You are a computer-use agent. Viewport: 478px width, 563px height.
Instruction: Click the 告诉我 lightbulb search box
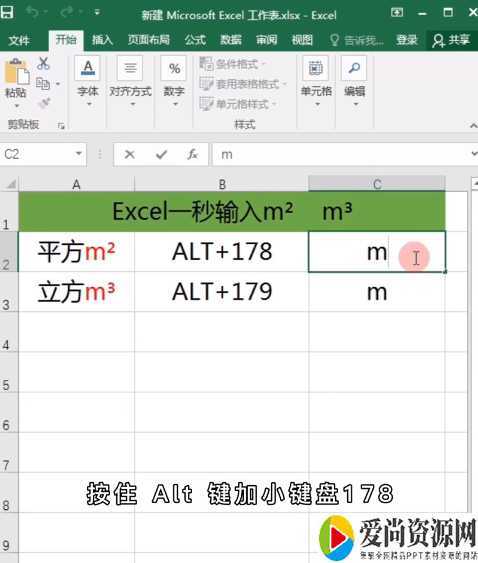point(356,40)
